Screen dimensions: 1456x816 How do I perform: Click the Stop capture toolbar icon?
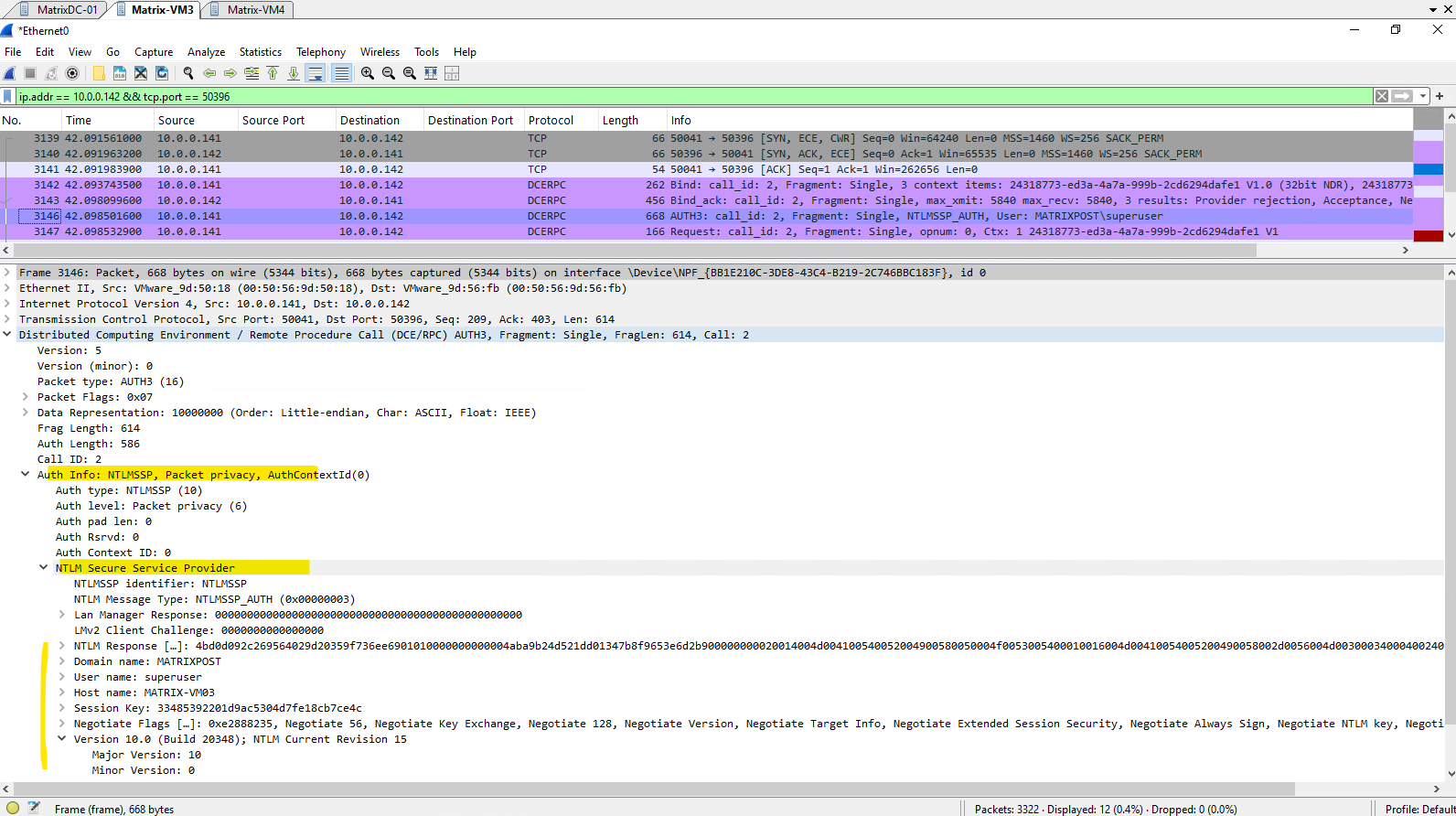pyautogui.click(x=30, y=73)
